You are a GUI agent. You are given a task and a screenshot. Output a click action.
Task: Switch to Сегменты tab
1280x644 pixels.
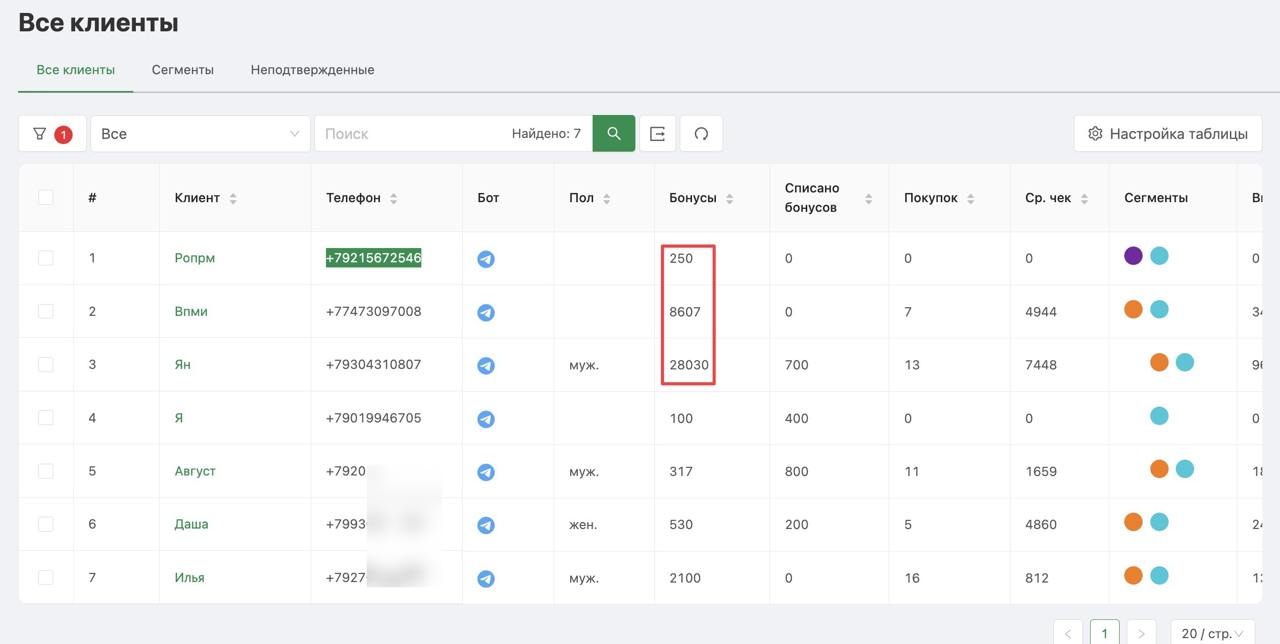(183, 70)
